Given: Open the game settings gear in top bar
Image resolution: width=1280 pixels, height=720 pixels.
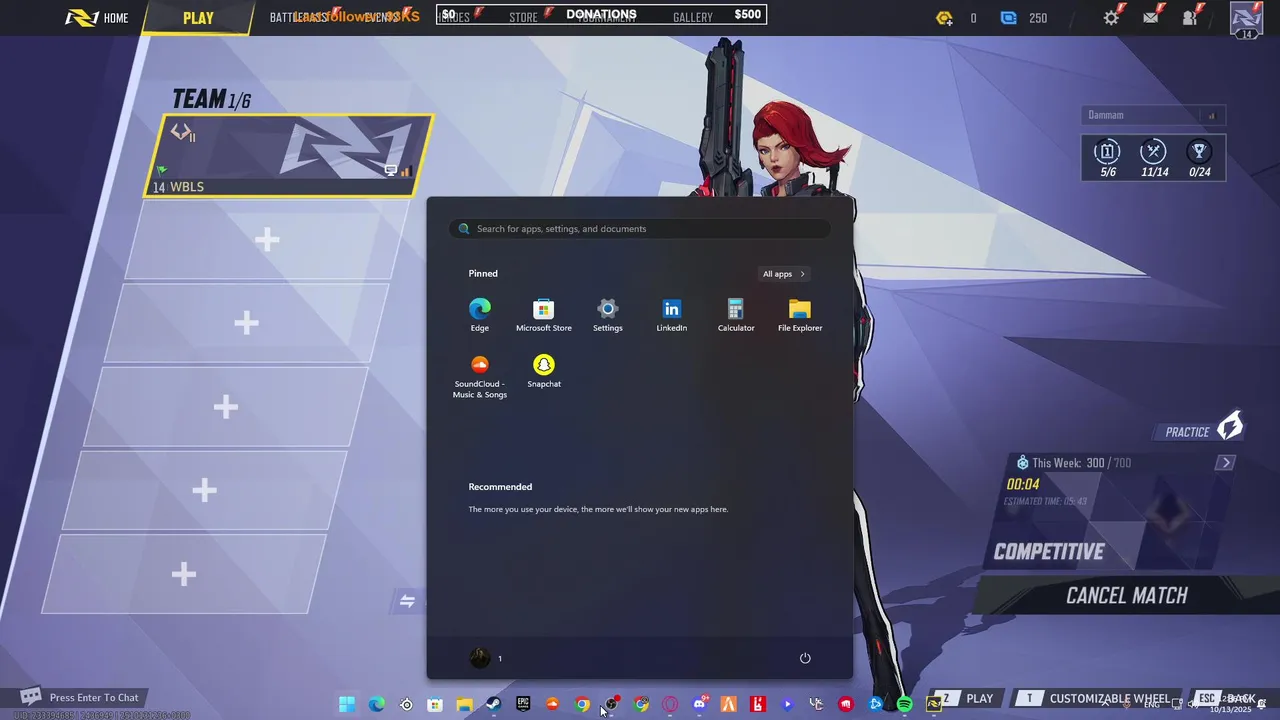Looking at the screenshot, I should [x=1112, y=17].
